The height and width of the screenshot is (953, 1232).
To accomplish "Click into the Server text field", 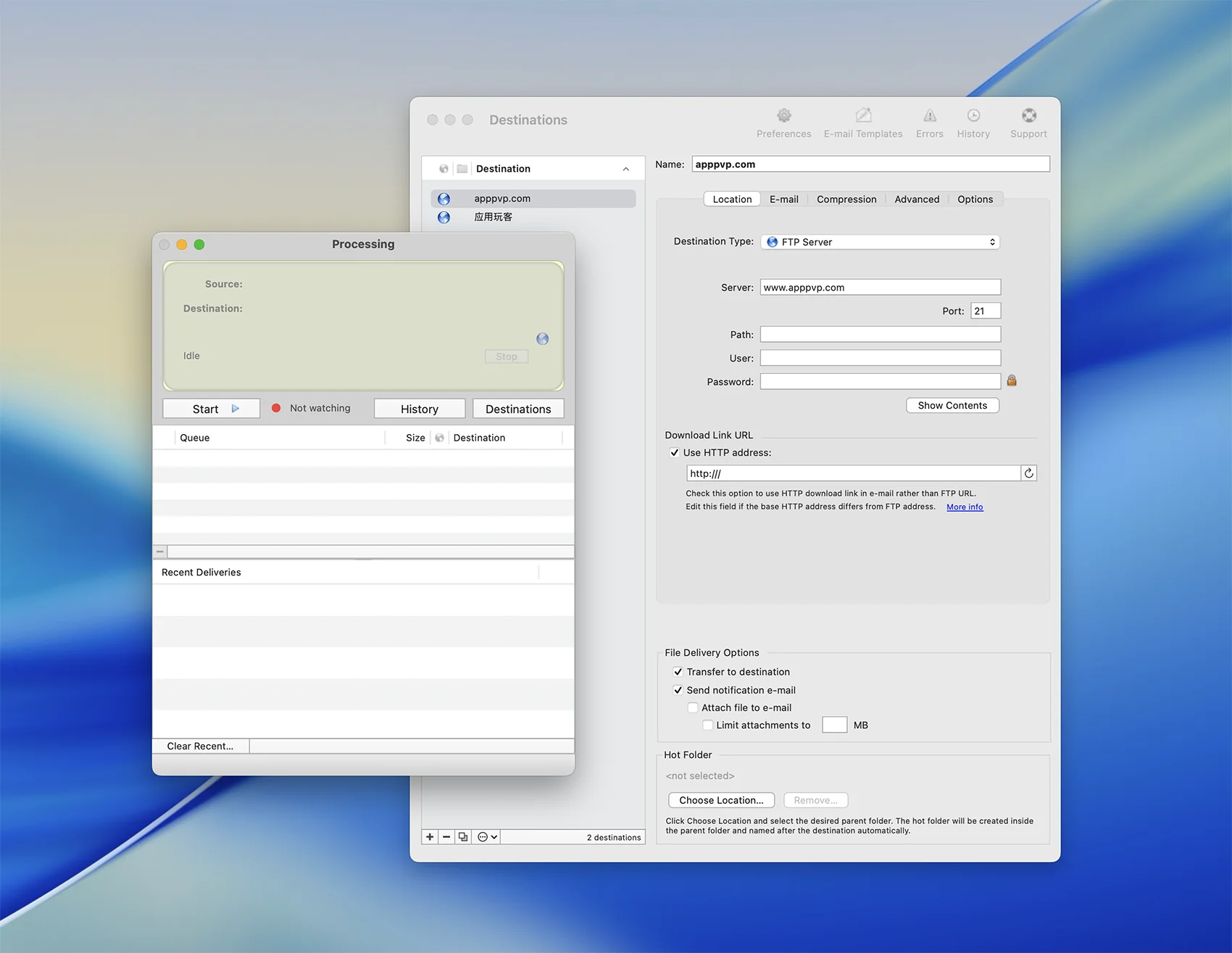I will tap(880, 288).
